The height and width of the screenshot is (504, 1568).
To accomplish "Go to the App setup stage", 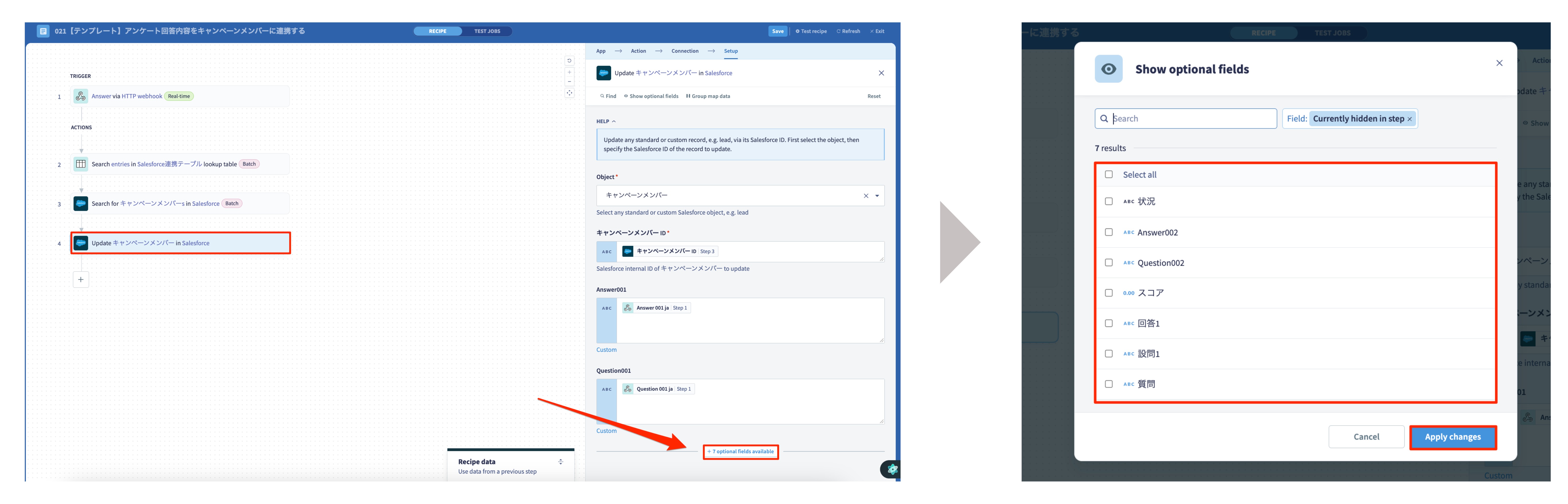I will (x=601, y=51).
